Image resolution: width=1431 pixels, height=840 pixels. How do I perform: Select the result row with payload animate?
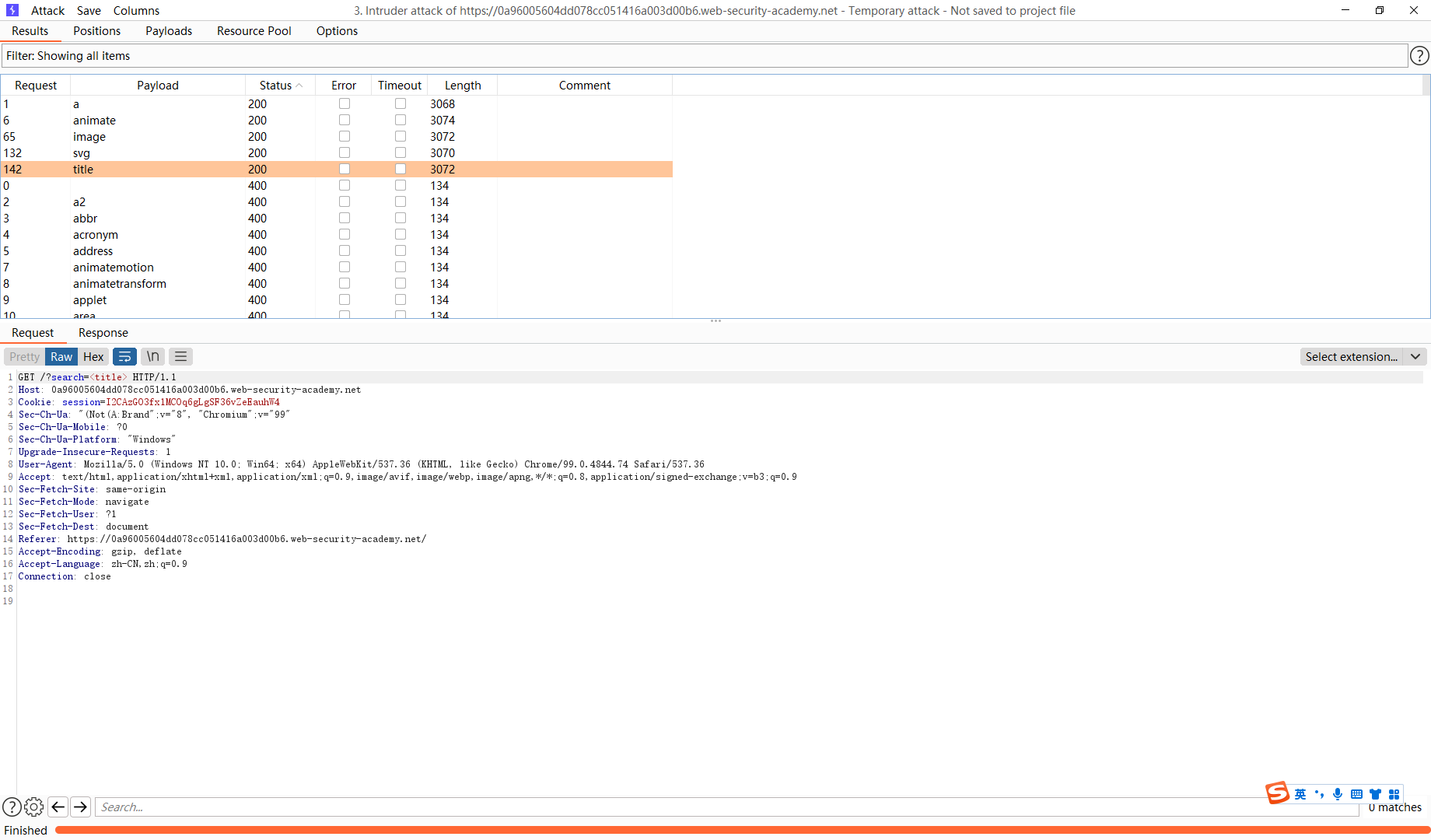pos(336,120)
